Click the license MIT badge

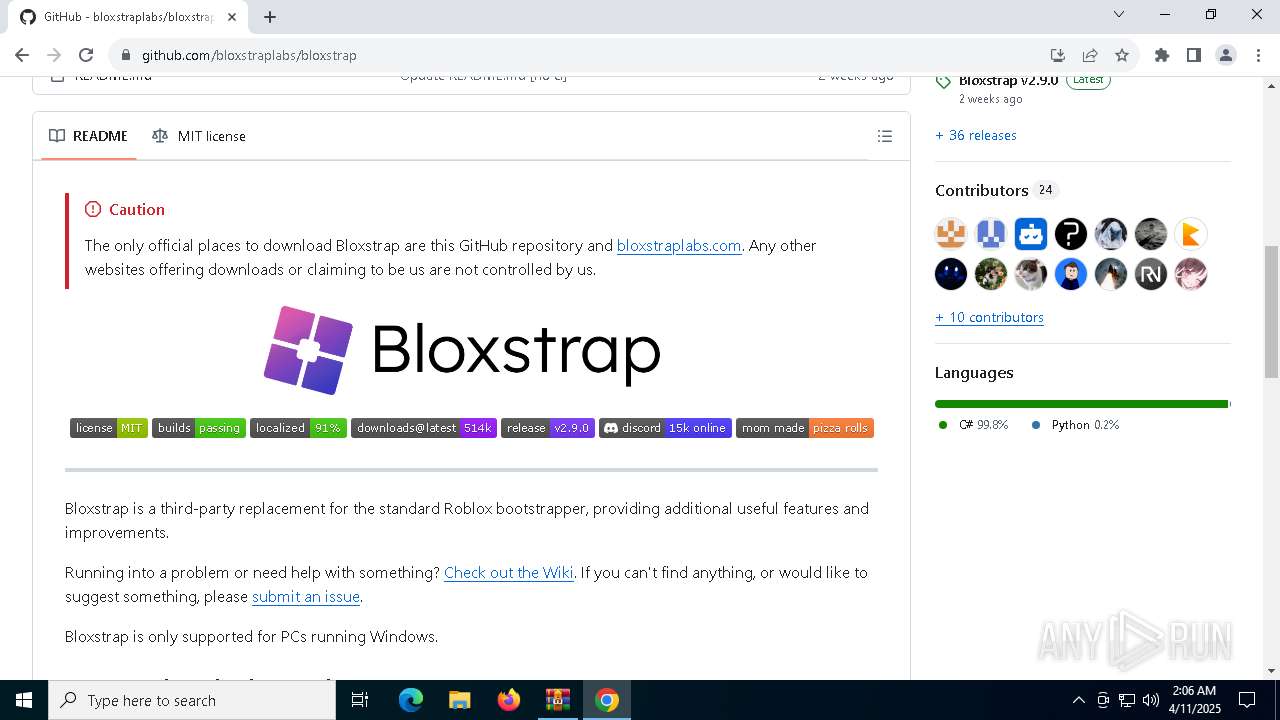click(x=109, y=428)
